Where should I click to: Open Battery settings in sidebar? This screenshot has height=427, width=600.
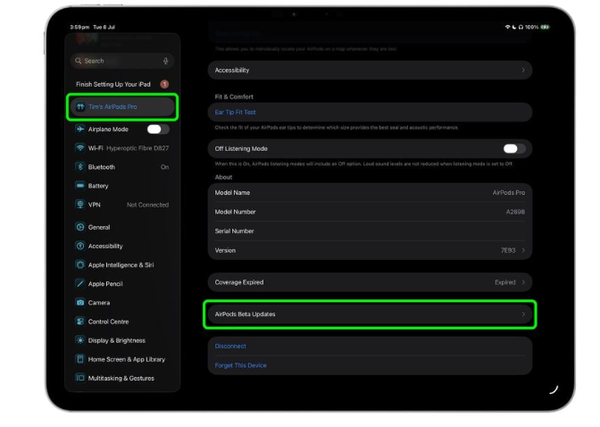[122, 186]
